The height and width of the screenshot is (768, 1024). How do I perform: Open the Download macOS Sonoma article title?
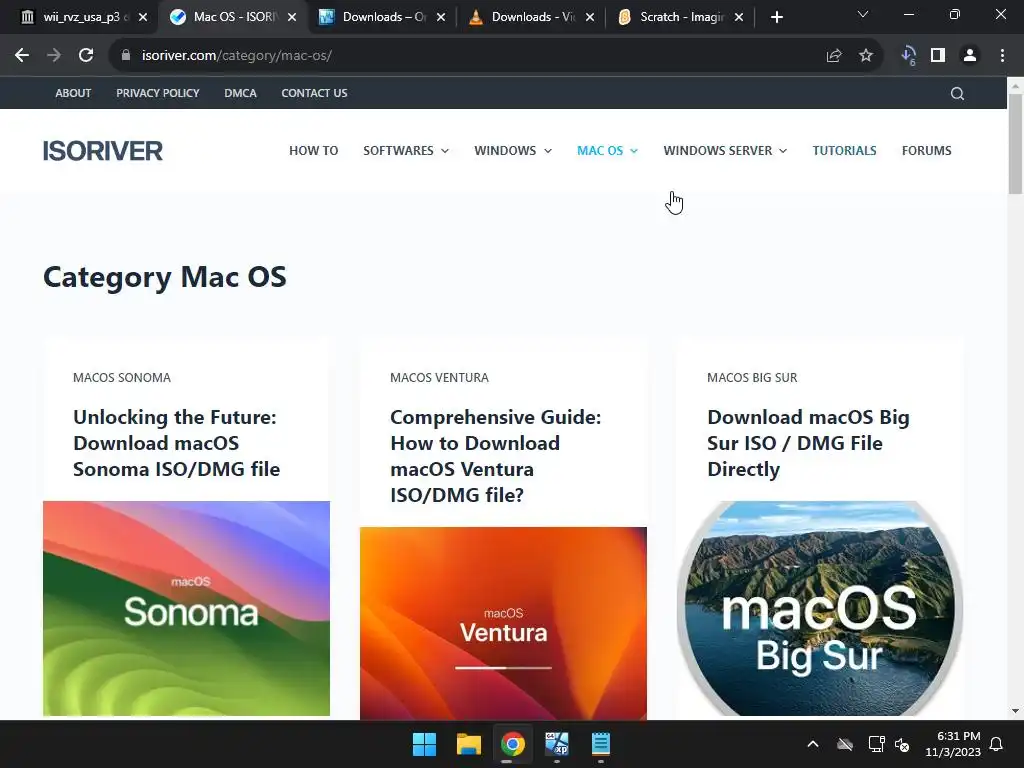(176, 443)
